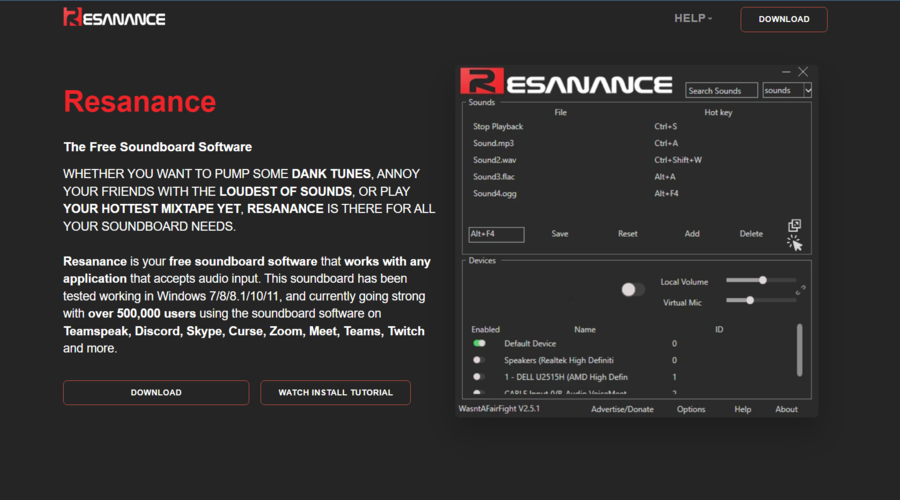Click the Enabled column header
Screen dimensions: 900x500
click(x=485, y=330)
